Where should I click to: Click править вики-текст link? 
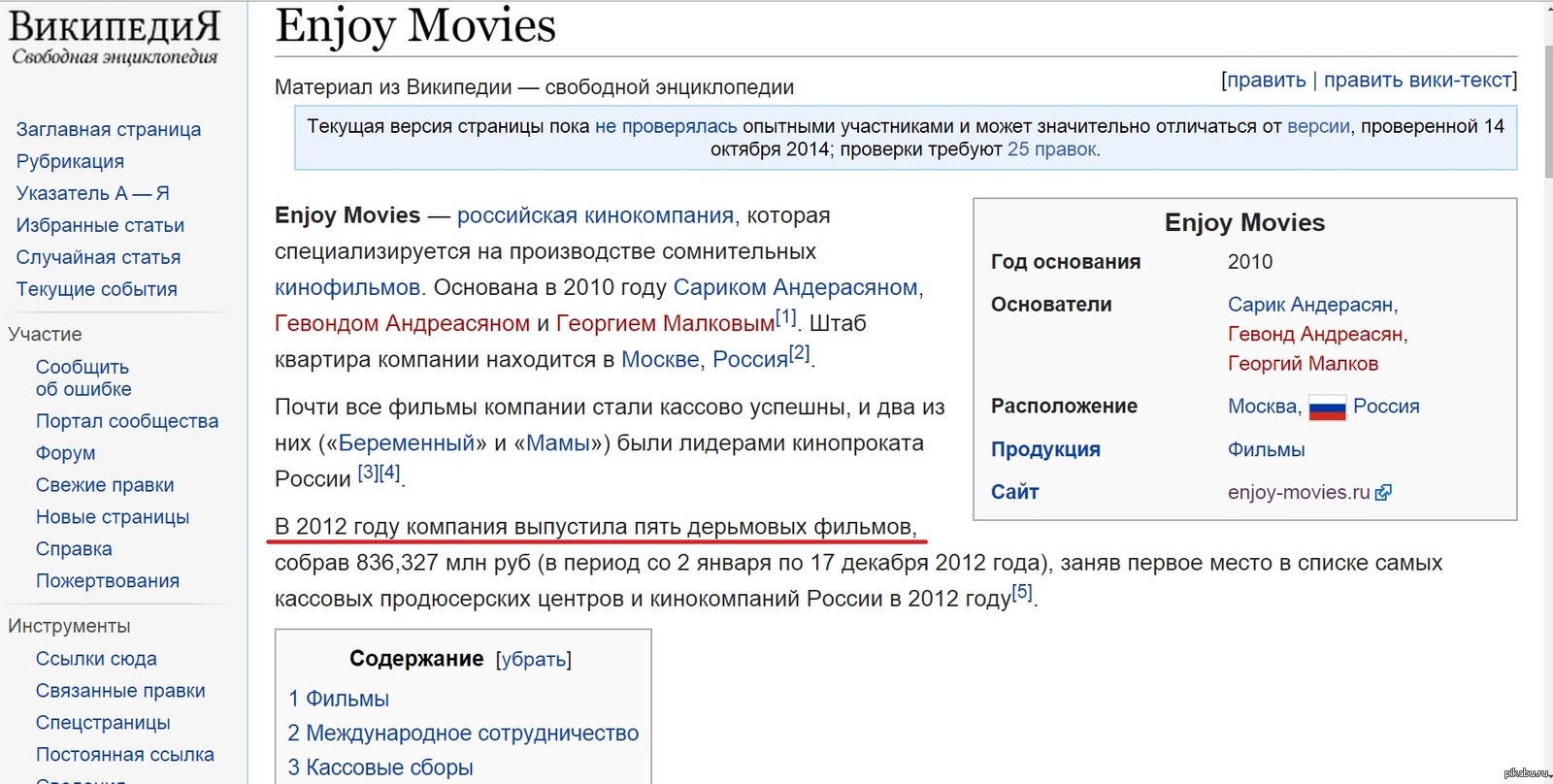[x=1417, y=81]
